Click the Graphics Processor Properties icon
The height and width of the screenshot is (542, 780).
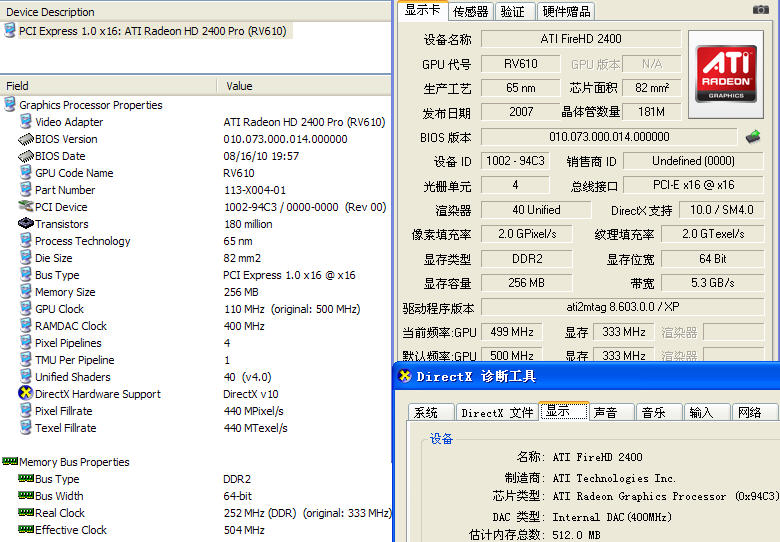[x=9, y=104]
